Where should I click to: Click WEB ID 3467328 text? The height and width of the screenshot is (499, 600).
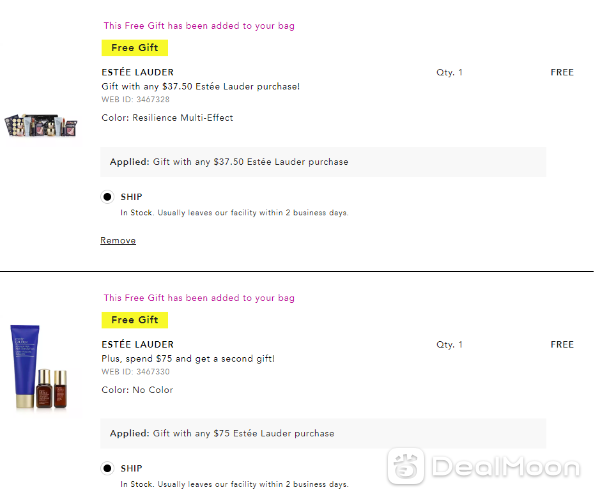click(135, 99)
